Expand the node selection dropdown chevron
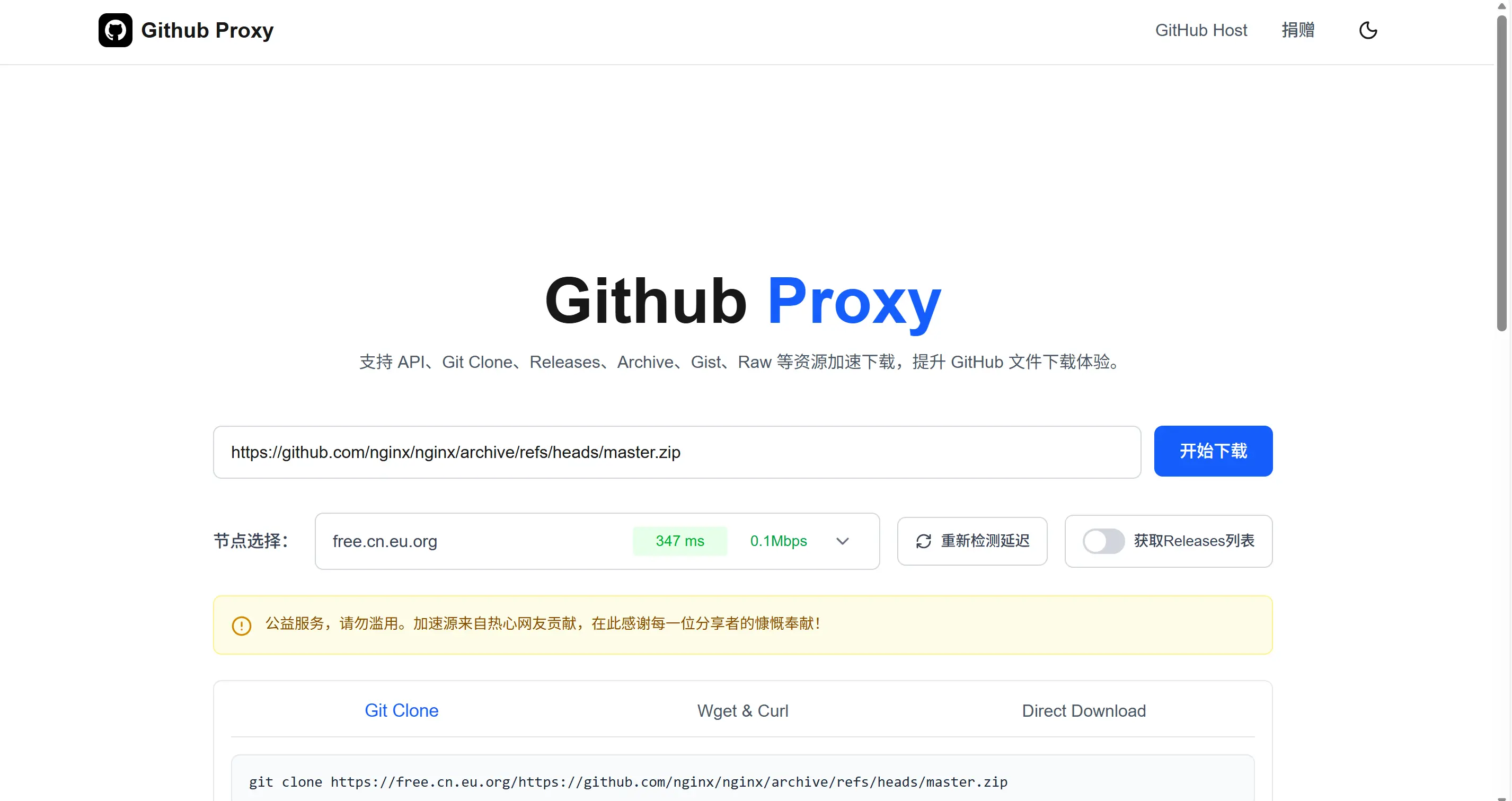1512x801 pixels. pos(842,541)
